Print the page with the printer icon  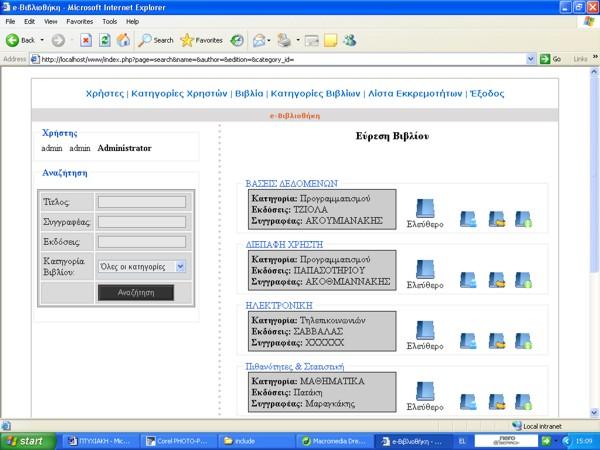(x=284, y=40)
